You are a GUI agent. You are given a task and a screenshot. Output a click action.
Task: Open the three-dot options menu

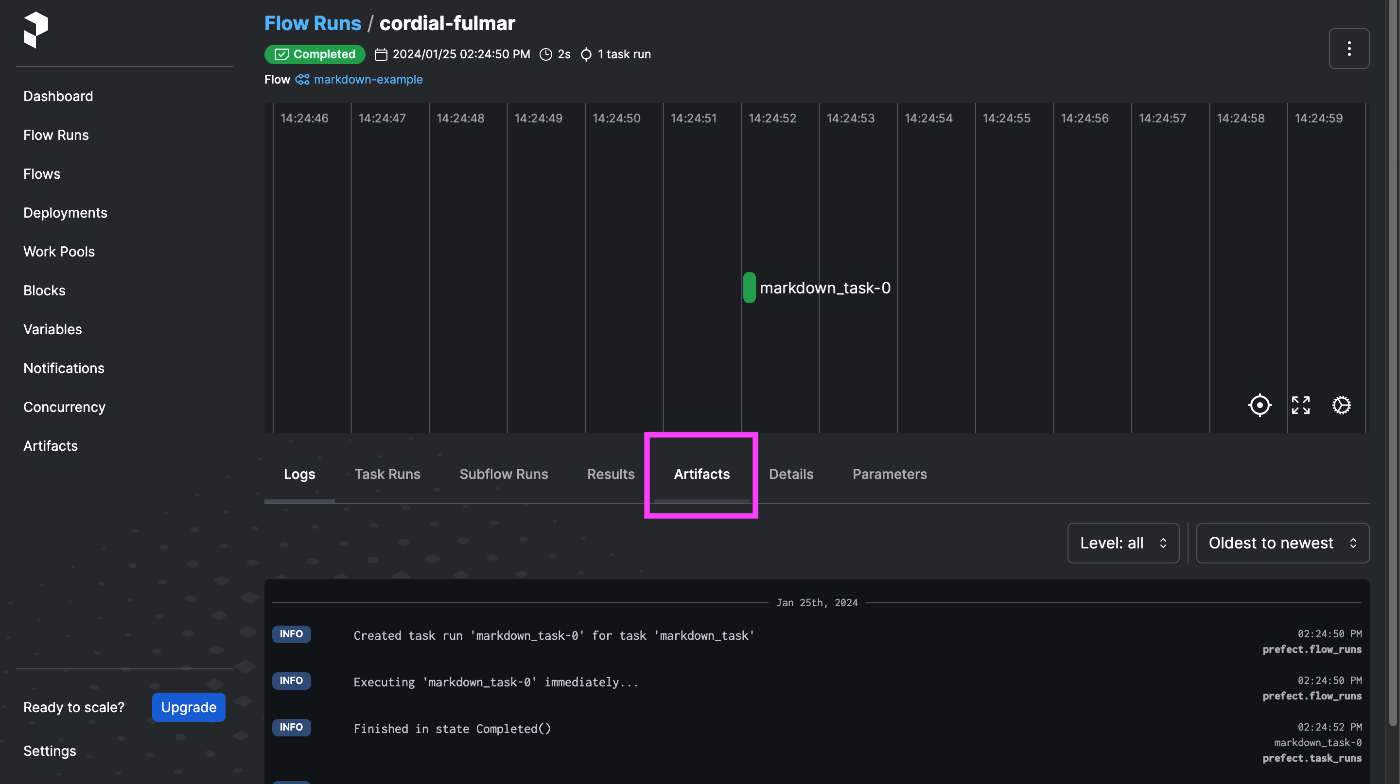point(1349,49)
